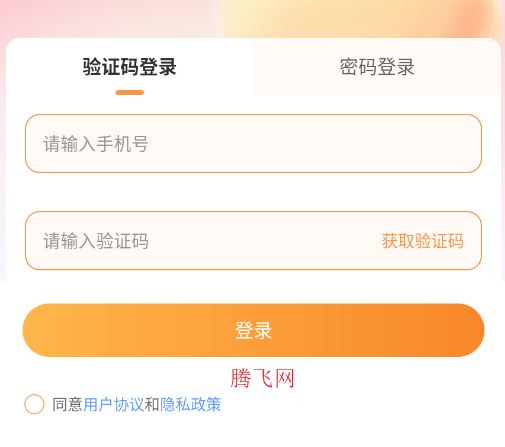Tap the 和 text between the policy links
505x447 pixels.
[x=152, y=404]
